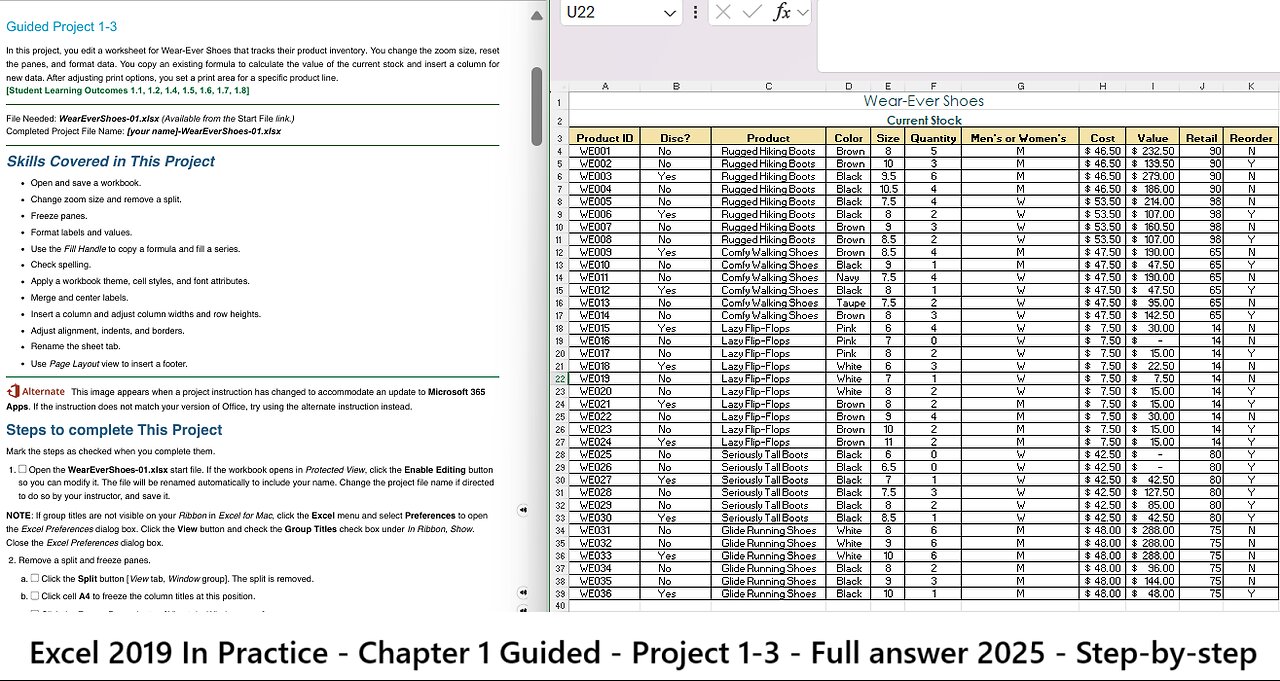1280x681 pixels.
Task: Select column C header
Action: coord(768,86)
